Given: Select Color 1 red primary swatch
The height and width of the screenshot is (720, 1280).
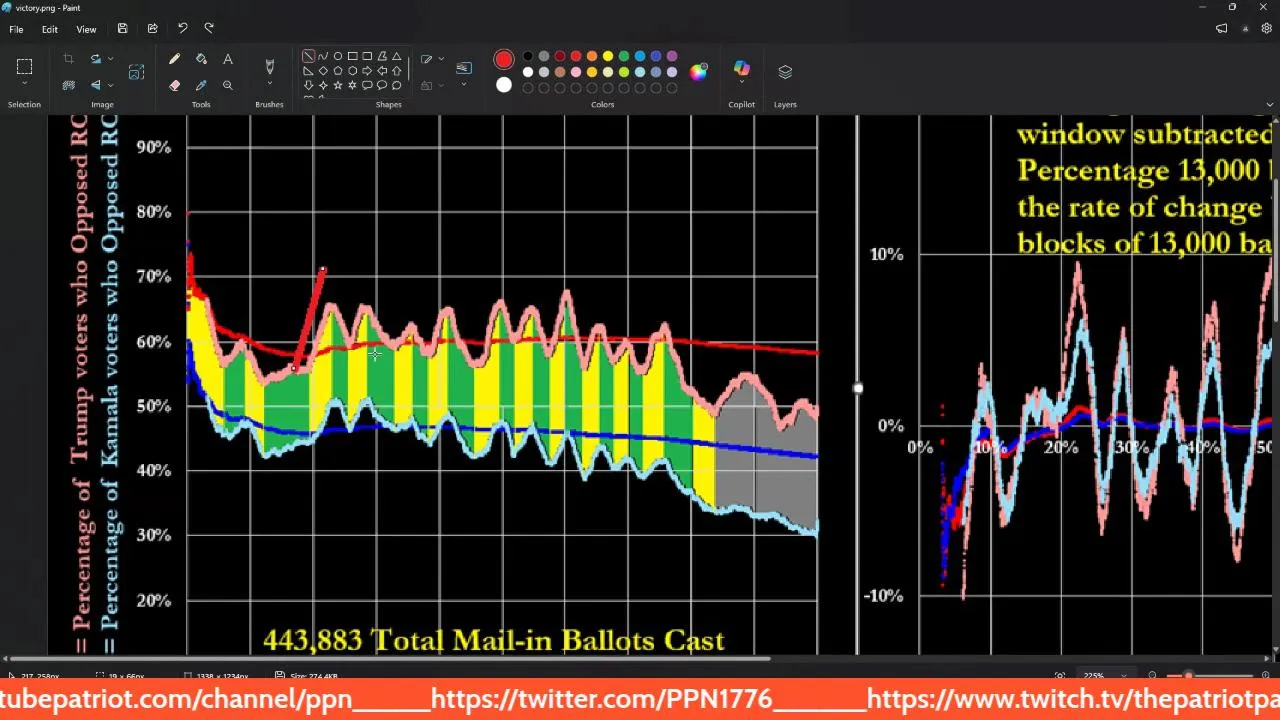Looking at the screenshot, I should point(504,60).
